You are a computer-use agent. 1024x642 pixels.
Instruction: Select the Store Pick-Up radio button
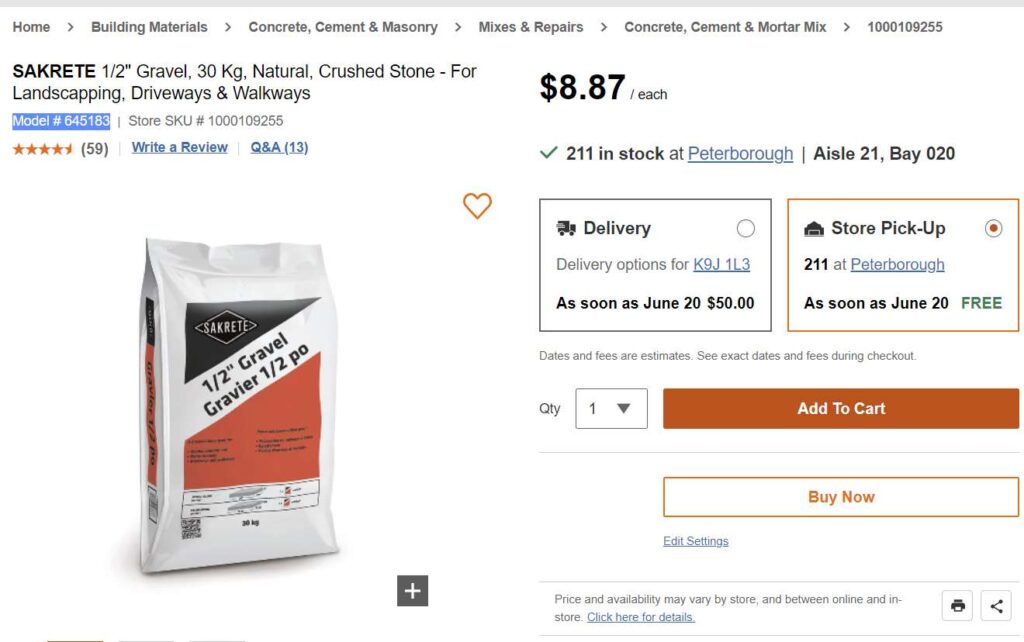(993, 228)
